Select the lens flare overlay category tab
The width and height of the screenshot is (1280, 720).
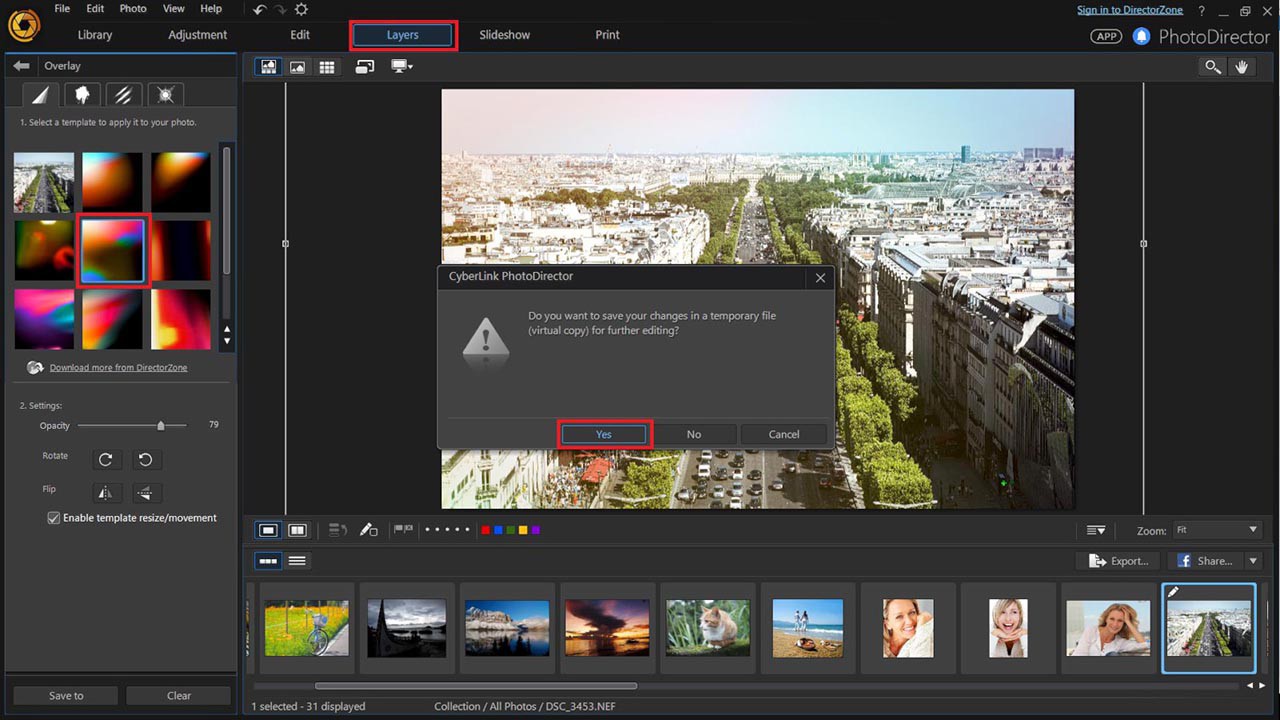coord(166,95)
